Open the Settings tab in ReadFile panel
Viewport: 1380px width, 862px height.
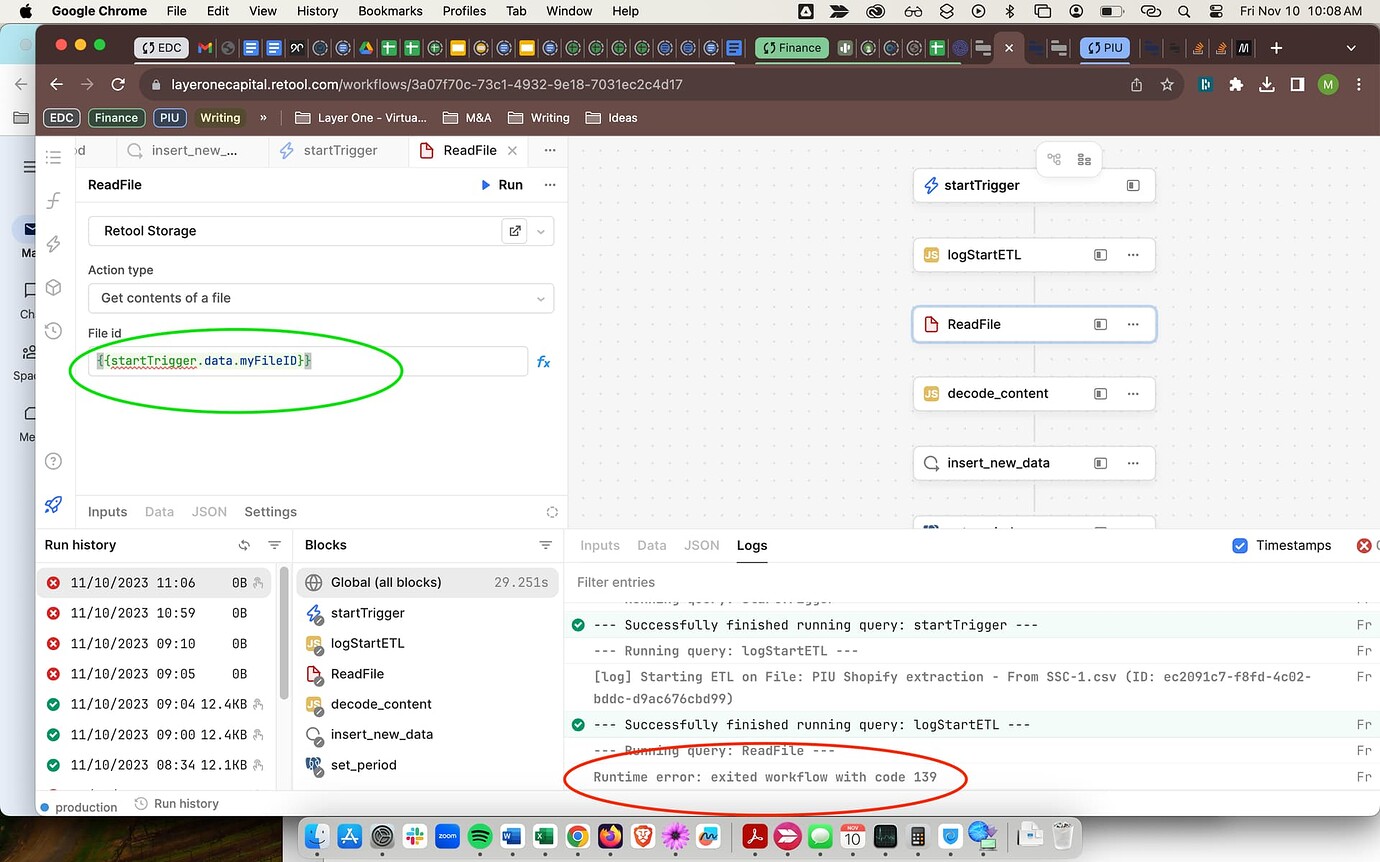coord(270,511)
